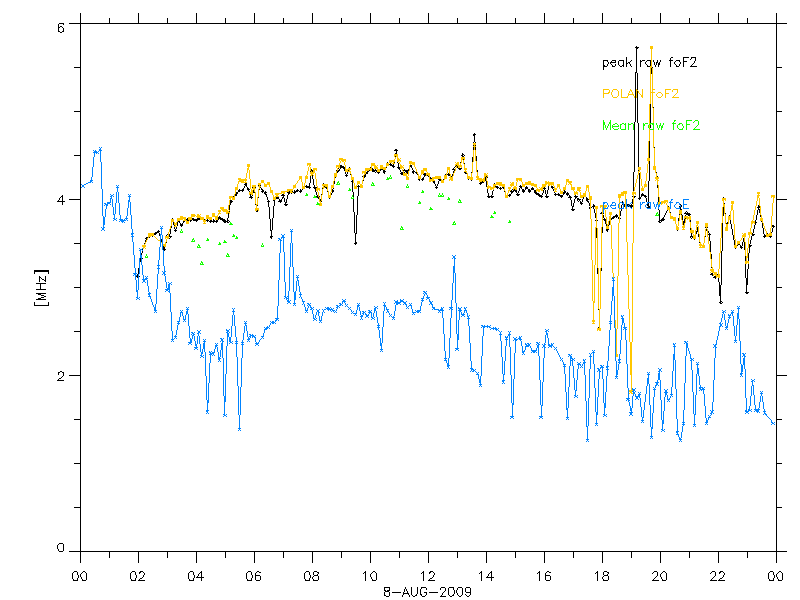Click the x-axis hour label 10
Image resolution: width=800 pixels, height=600 pixels.
pyautogui.click(x=369, y=577)
